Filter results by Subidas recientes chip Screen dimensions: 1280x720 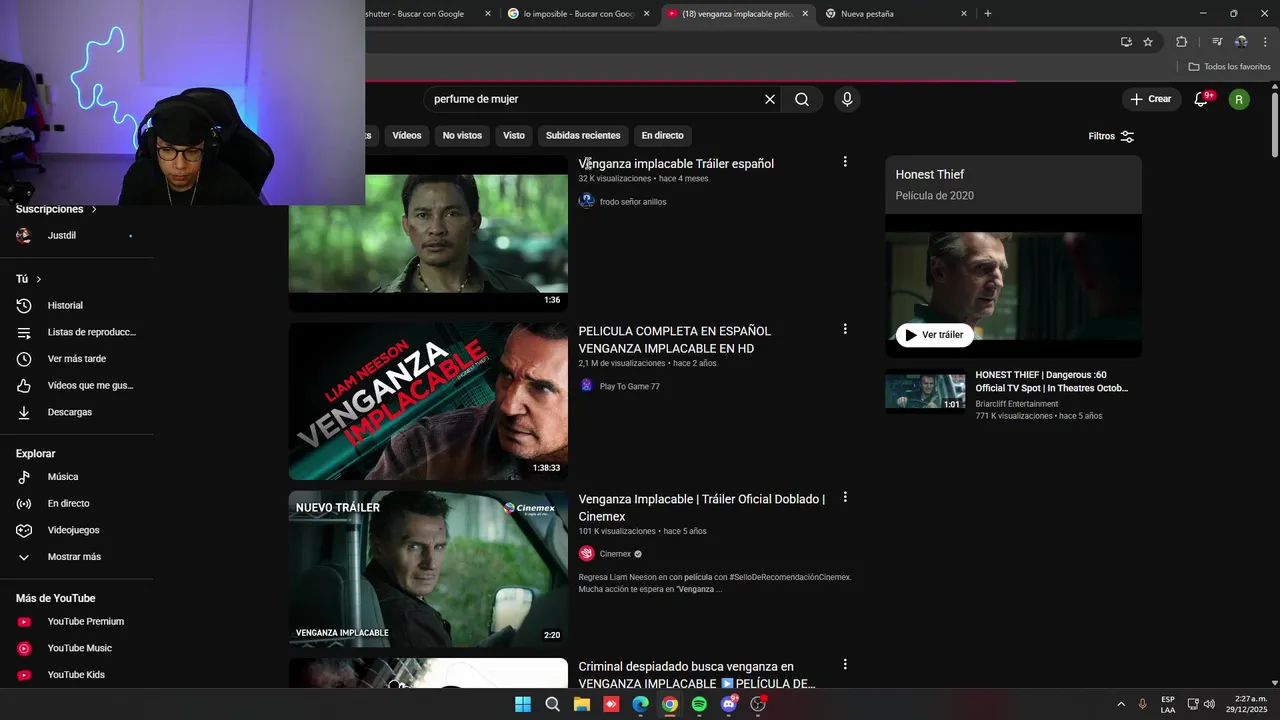tap(583, 135)
